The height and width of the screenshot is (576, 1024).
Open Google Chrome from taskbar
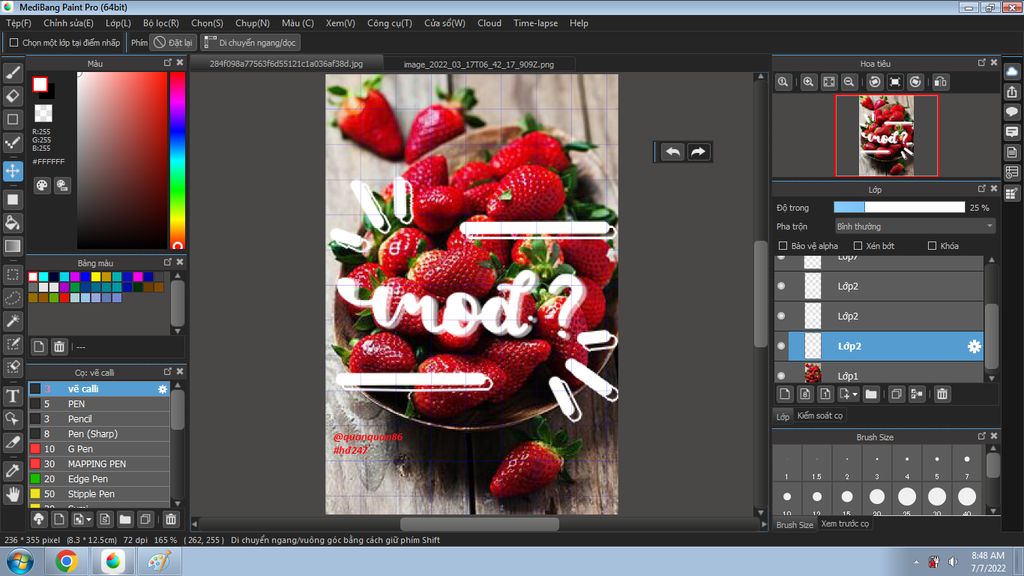coord(66,561)
